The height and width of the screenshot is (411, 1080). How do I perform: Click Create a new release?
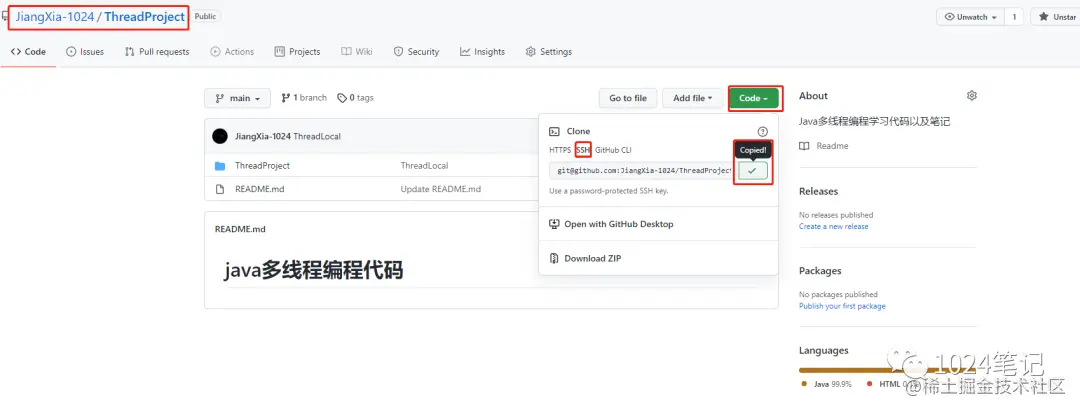(x=833, y=226)
